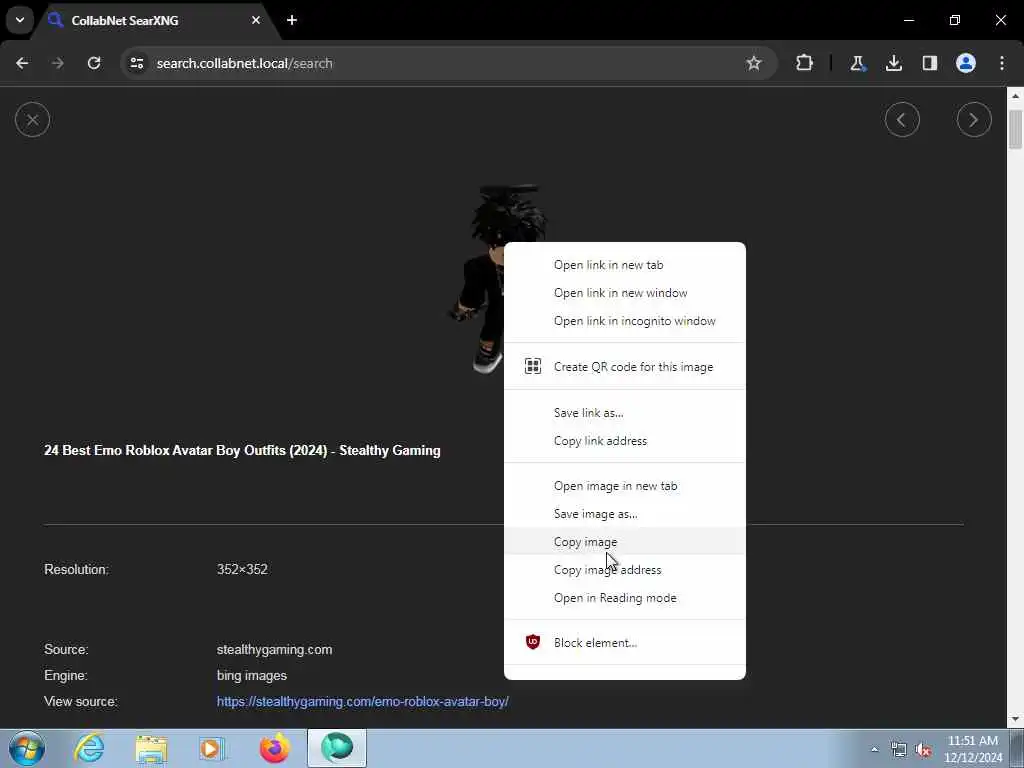Click the browser forward arrow
Image resolution: width=1024 pixels, height=768 pixels.
click(58, 63)
